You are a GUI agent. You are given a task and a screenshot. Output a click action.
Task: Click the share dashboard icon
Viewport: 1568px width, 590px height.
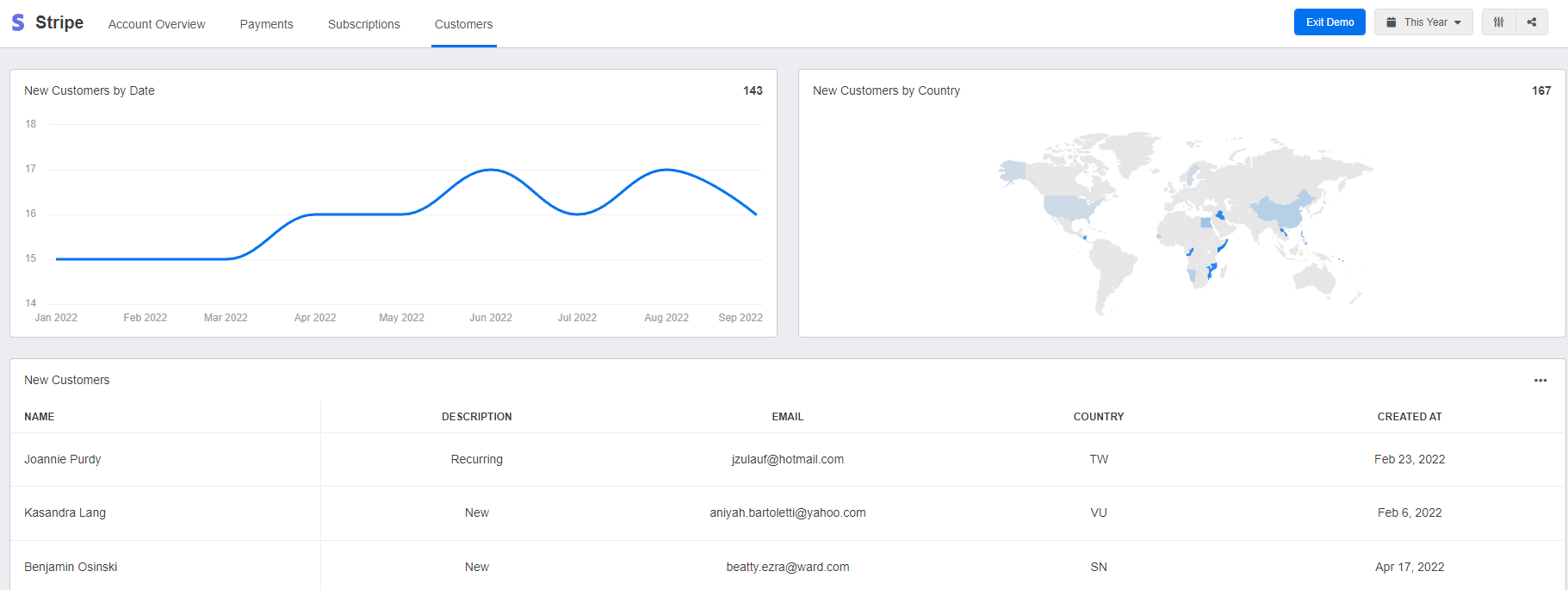1532,22
